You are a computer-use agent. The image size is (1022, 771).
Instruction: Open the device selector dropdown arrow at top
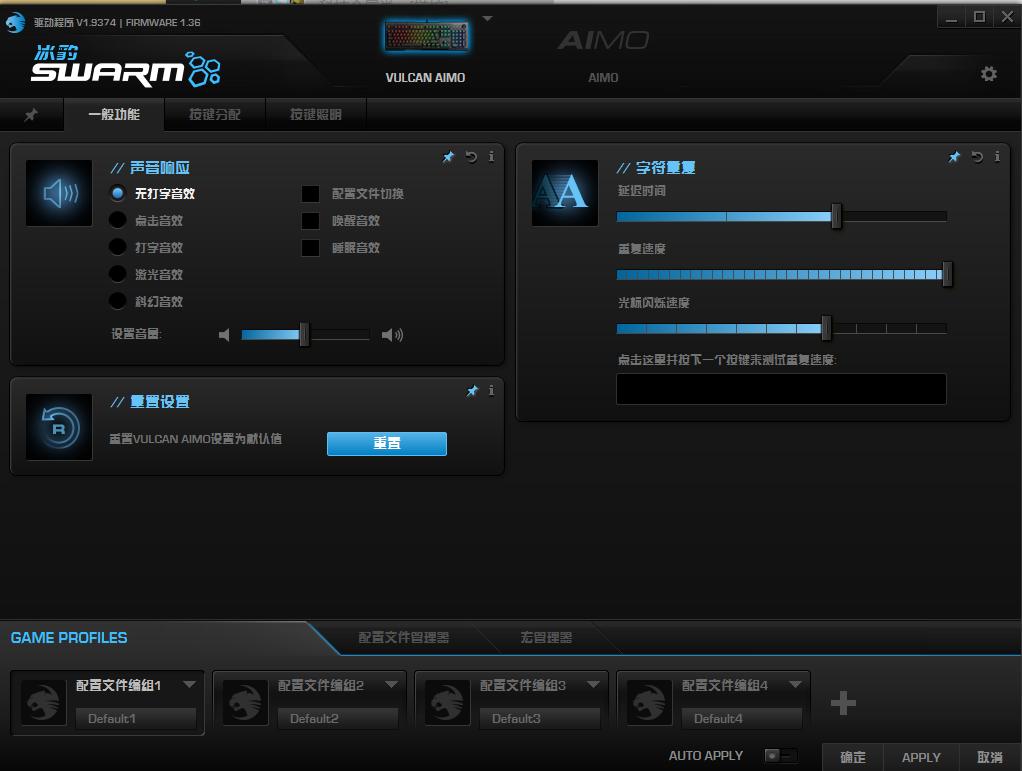[x=487, y=17]
